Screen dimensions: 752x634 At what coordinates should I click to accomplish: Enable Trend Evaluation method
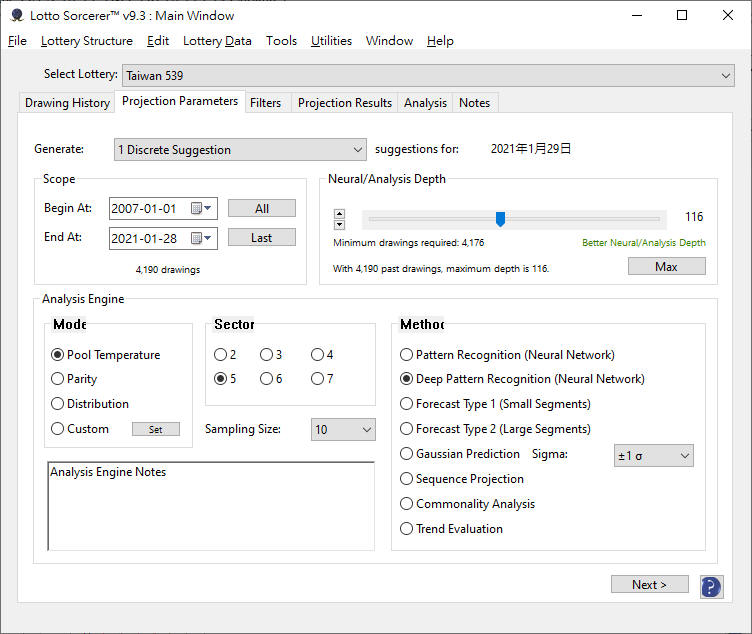(406, 529)
